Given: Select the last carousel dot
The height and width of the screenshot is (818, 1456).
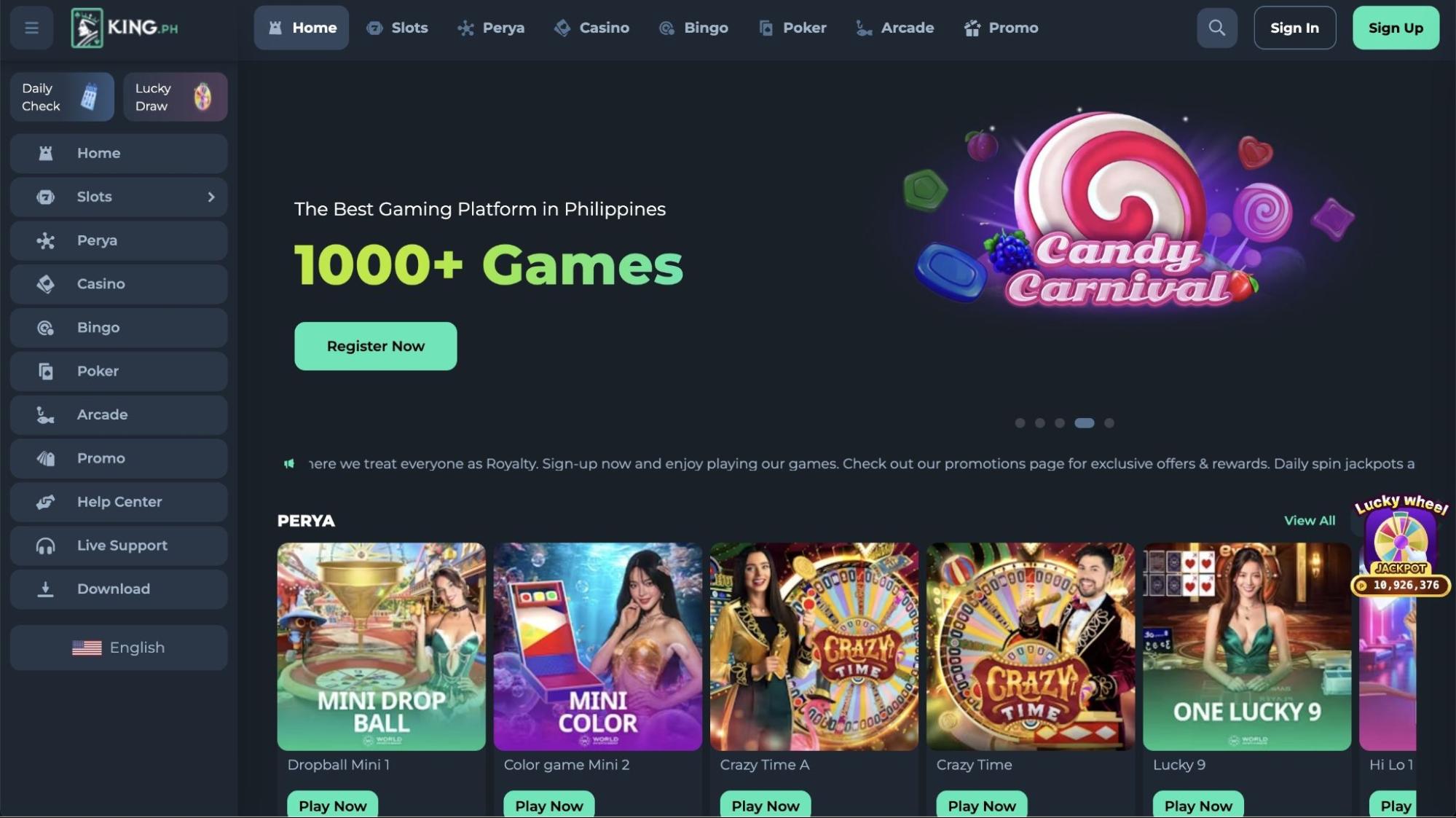Looking at the screenshot, I should pyautogui.click(x=1109, y=423).
